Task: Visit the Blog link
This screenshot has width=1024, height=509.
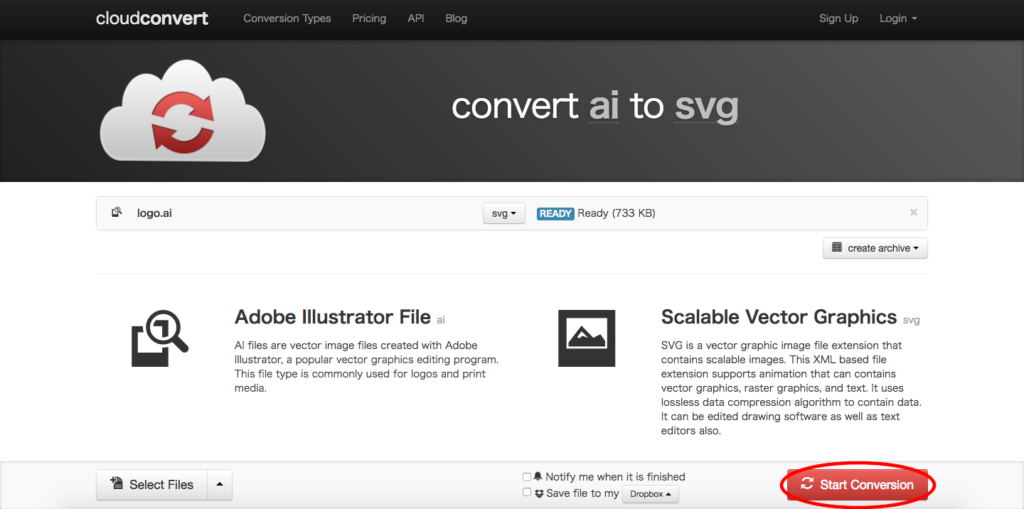Action: click(x=456, y=18)
